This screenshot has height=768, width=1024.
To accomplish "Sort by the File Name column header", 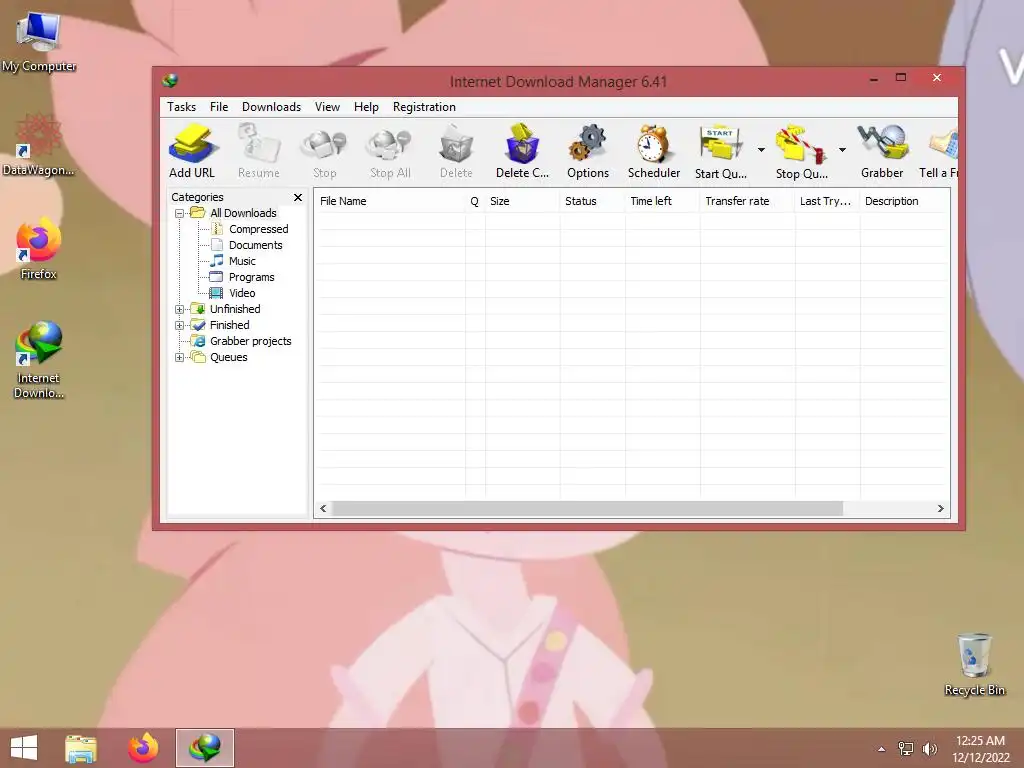I will pos(390,201).
